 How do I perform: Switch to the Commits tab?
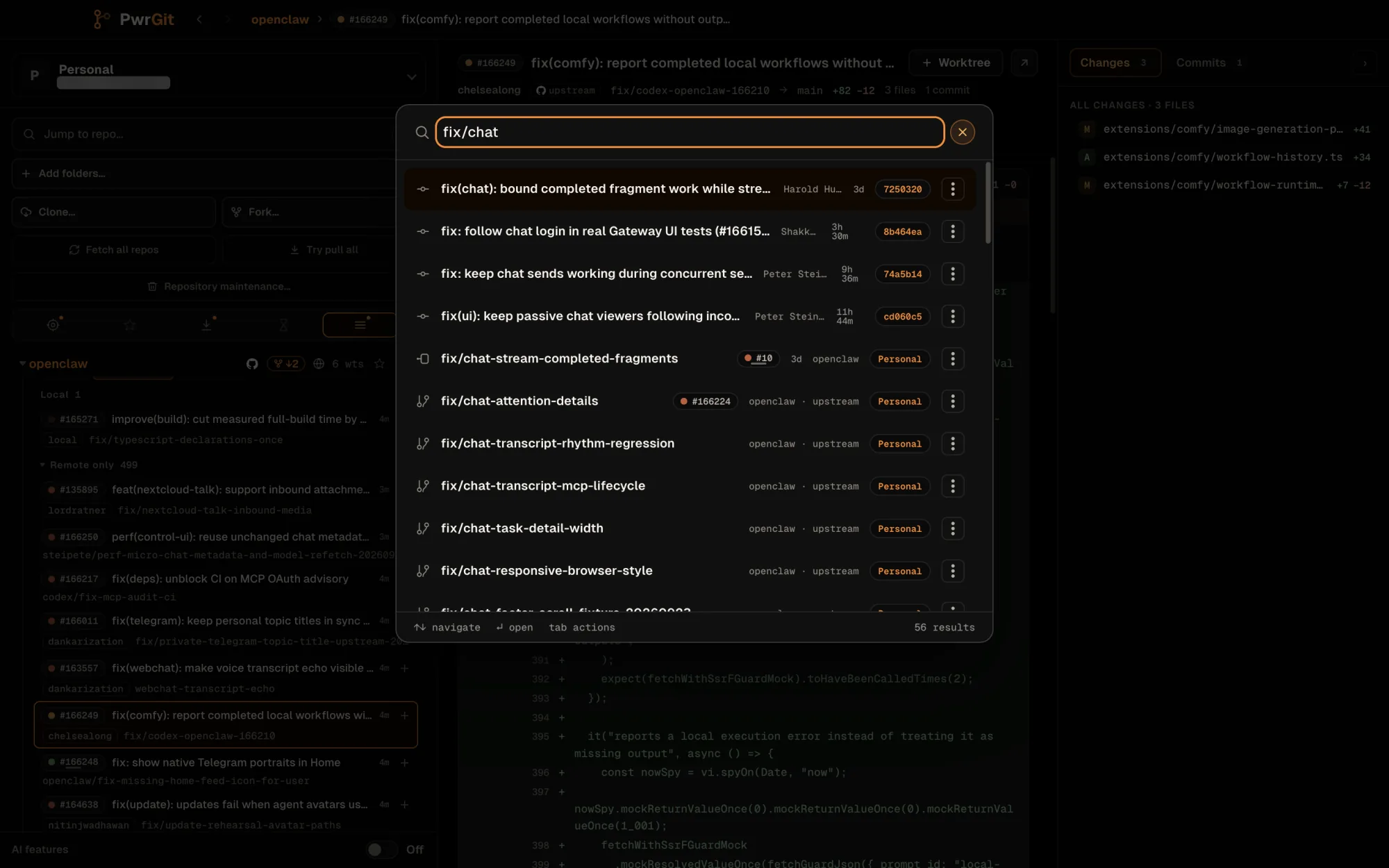[x=1208, y=62]
